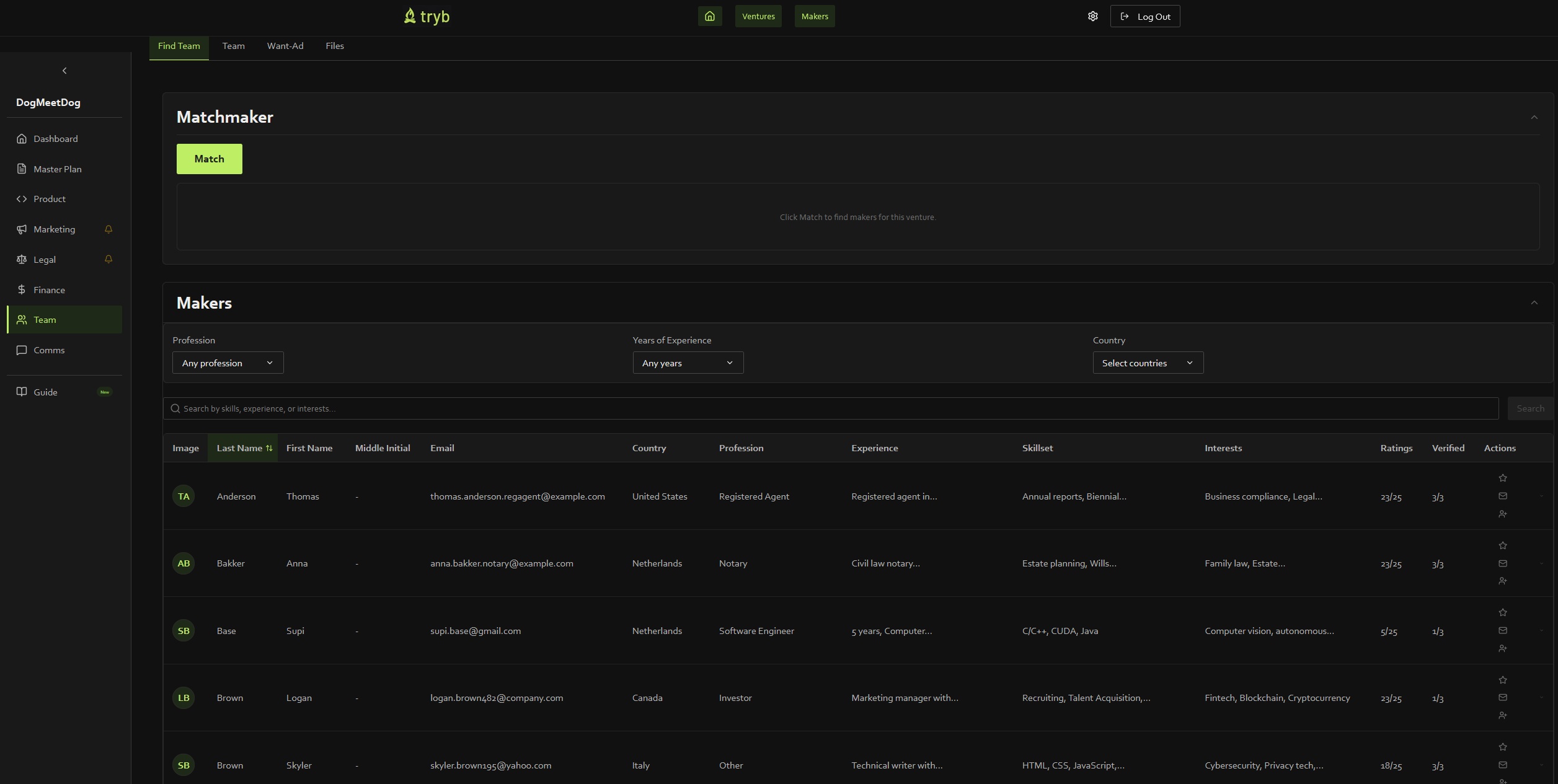Click the home icon in the header
Screen dimensions: 1558x784
pyautogui.click(x=710, y=16)
